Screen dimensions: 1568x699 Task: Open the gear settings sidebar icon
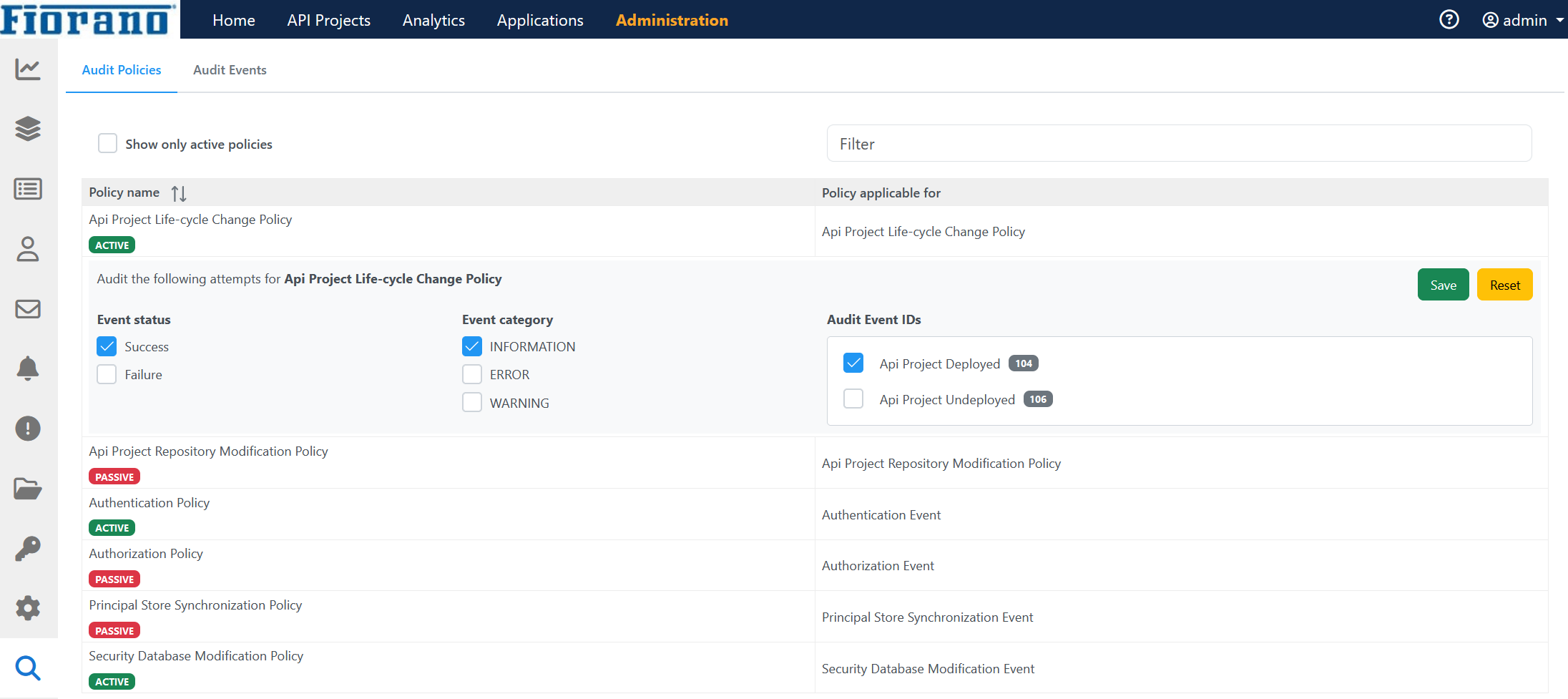[x=28, y=608]
